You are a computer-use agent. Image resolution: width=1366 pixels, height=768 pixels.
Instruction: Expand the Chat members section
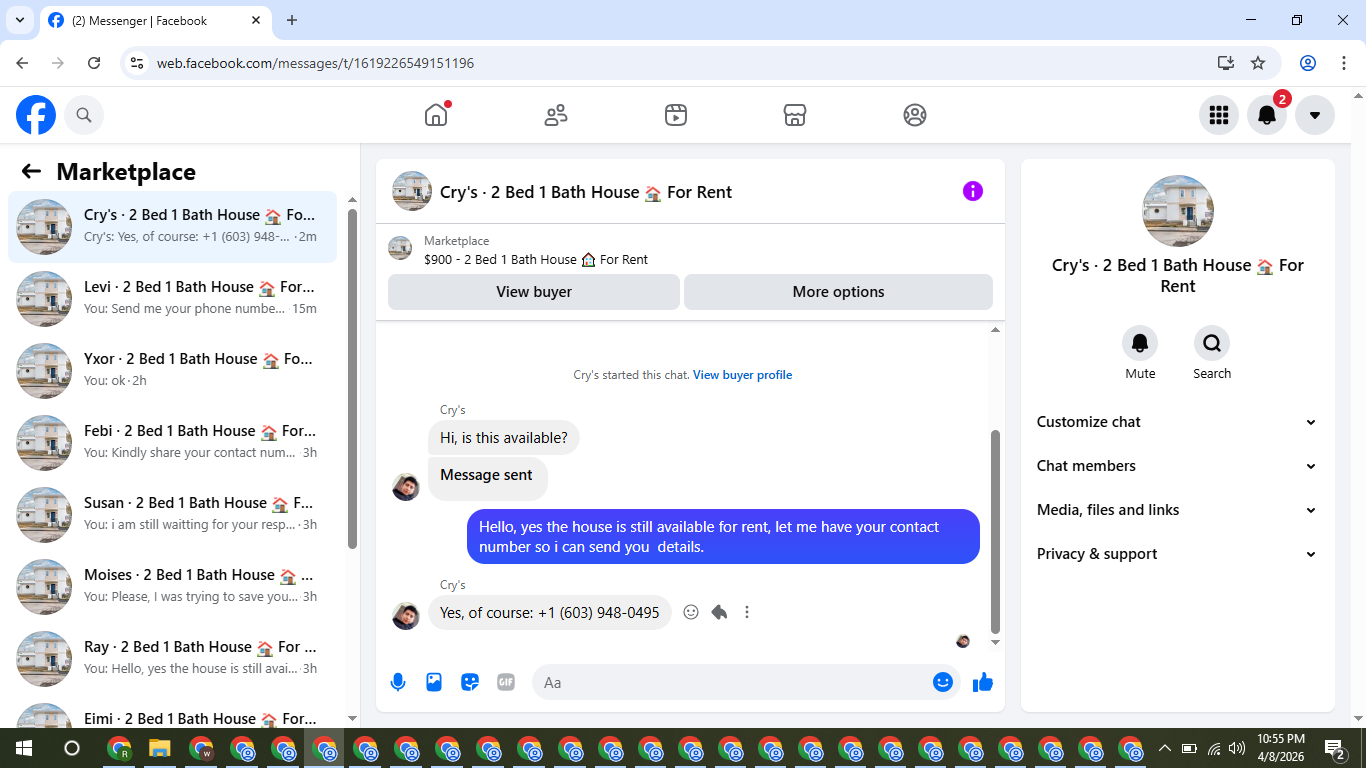pyautogui.click(x=1177, y=466)
